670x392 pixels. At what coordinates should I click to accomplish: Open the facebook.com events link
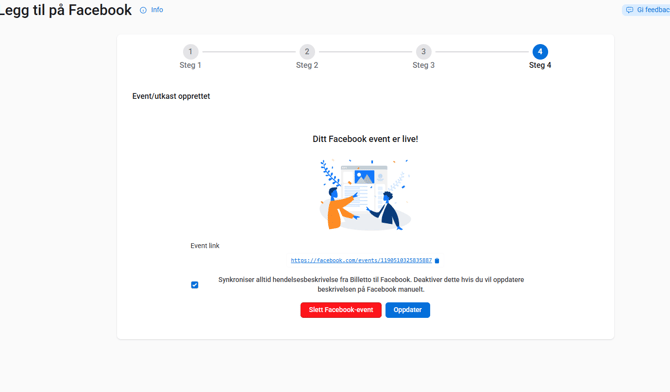tap(361, 260)
